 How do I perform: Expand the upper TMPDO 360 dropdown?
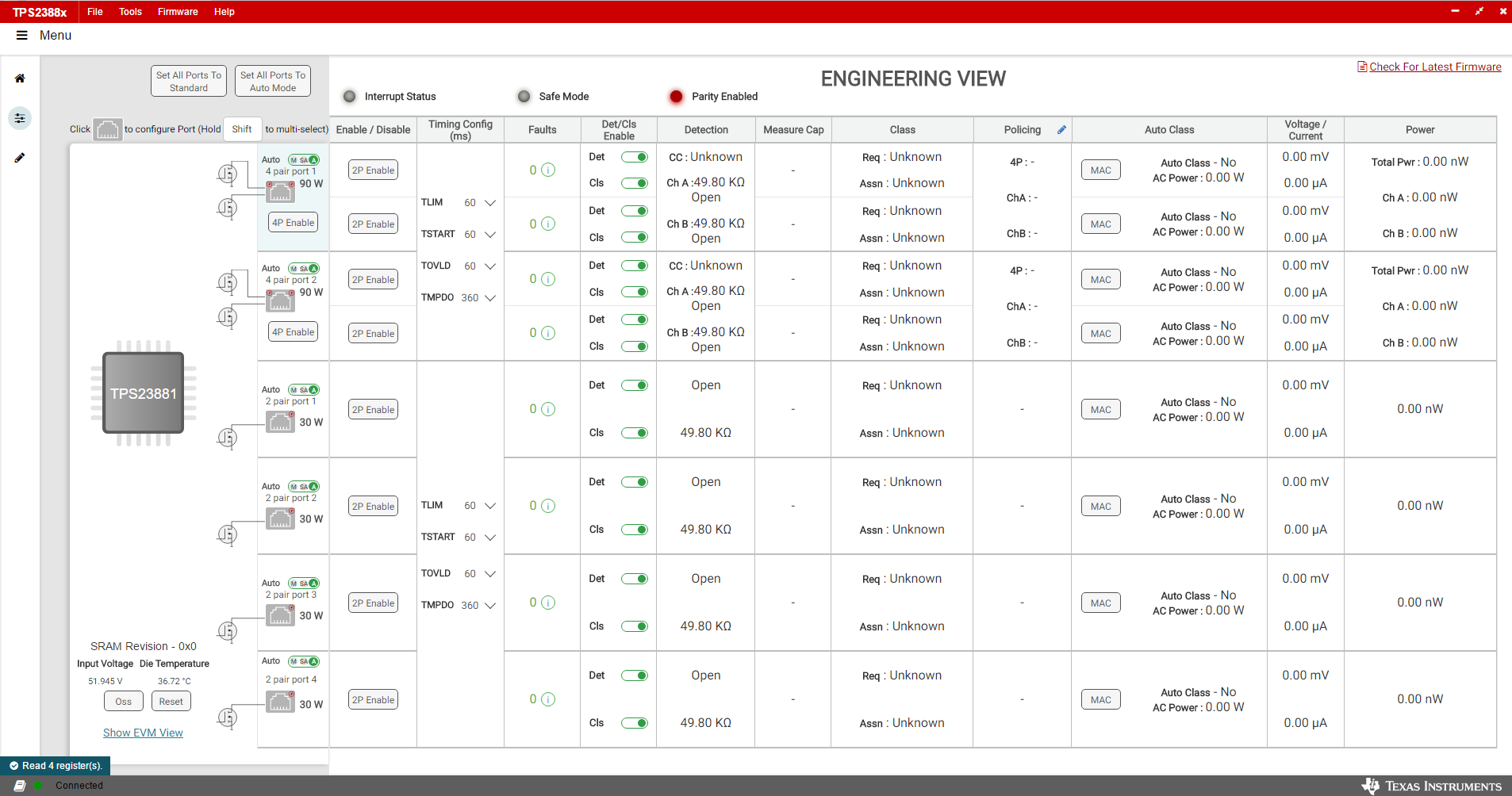tap(490, 298)
